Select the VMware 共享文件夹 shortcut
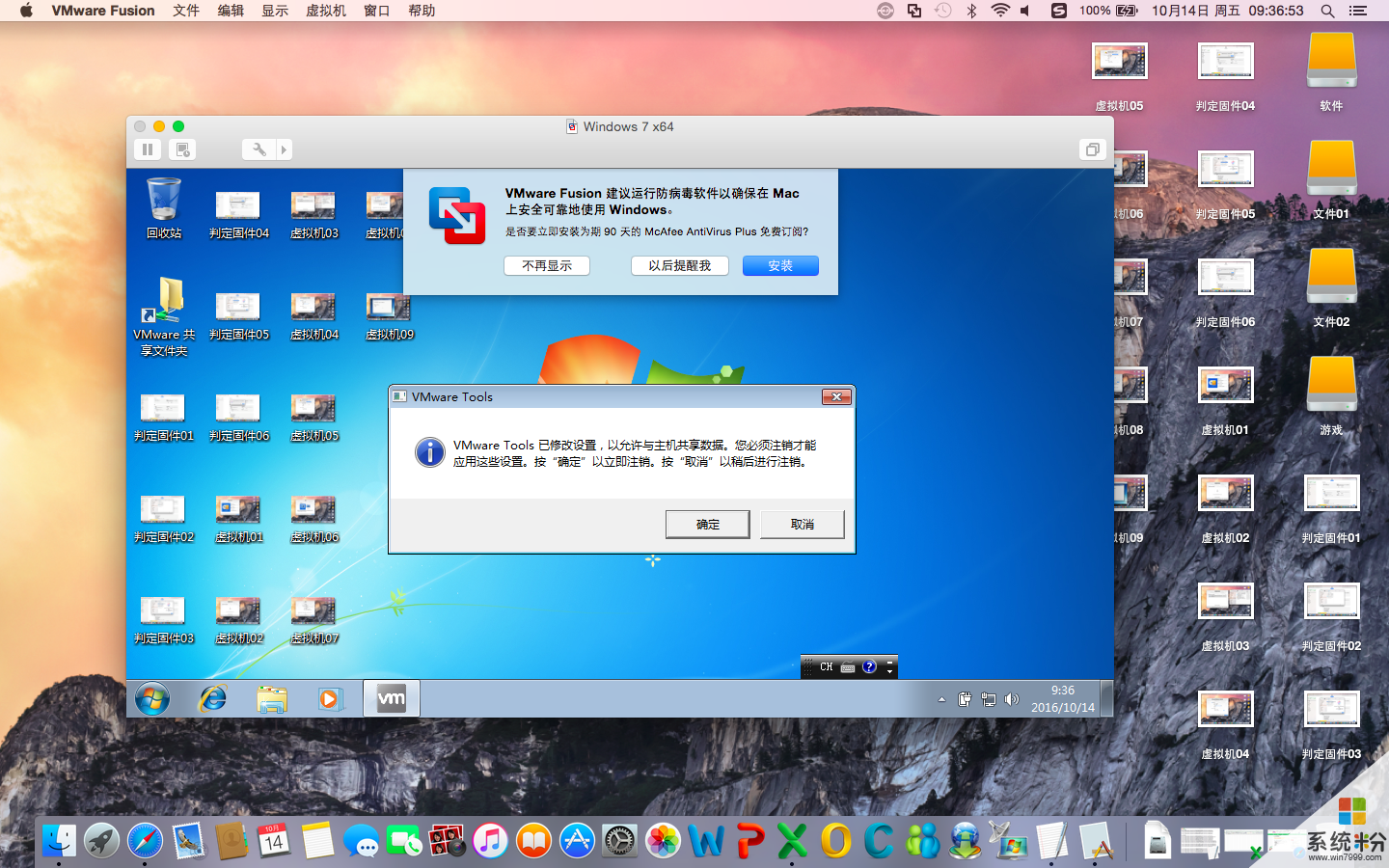 pos(164,316)
